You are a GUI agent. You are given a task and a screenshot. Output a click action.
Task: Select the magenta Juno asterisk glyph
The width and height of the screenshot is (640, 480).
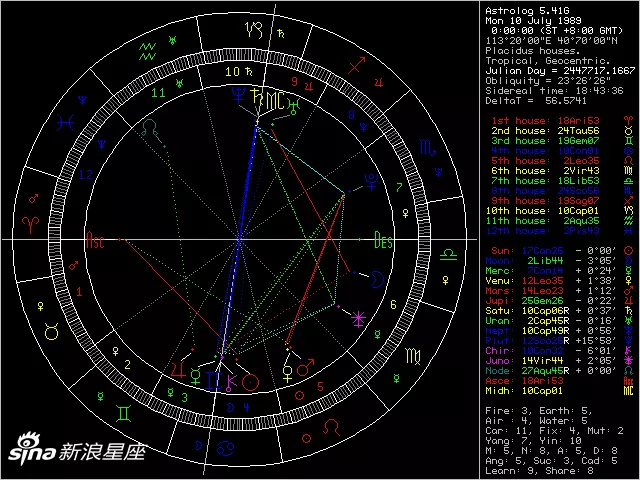click(358, 319)
